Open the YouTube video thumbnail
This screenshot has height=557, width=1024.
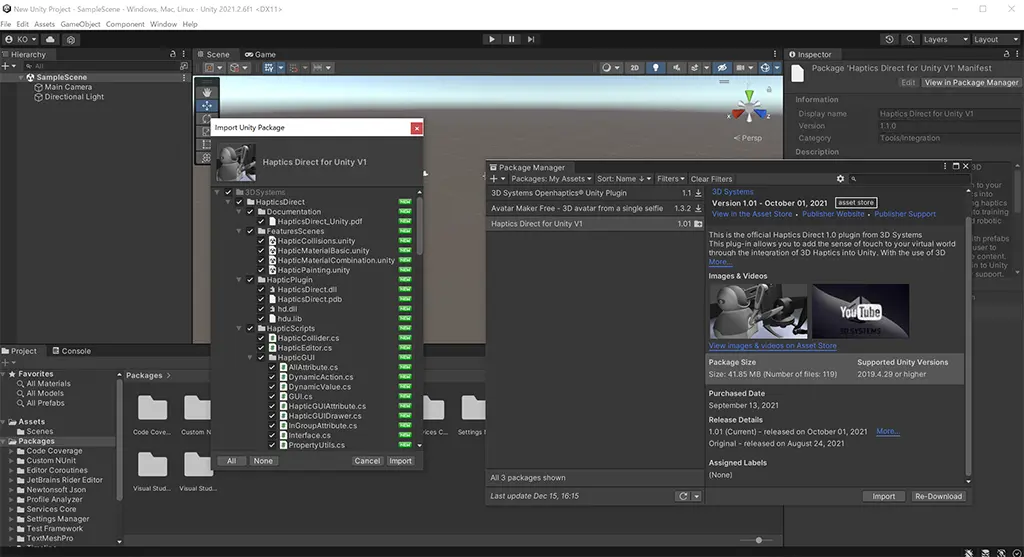[861, 311]
